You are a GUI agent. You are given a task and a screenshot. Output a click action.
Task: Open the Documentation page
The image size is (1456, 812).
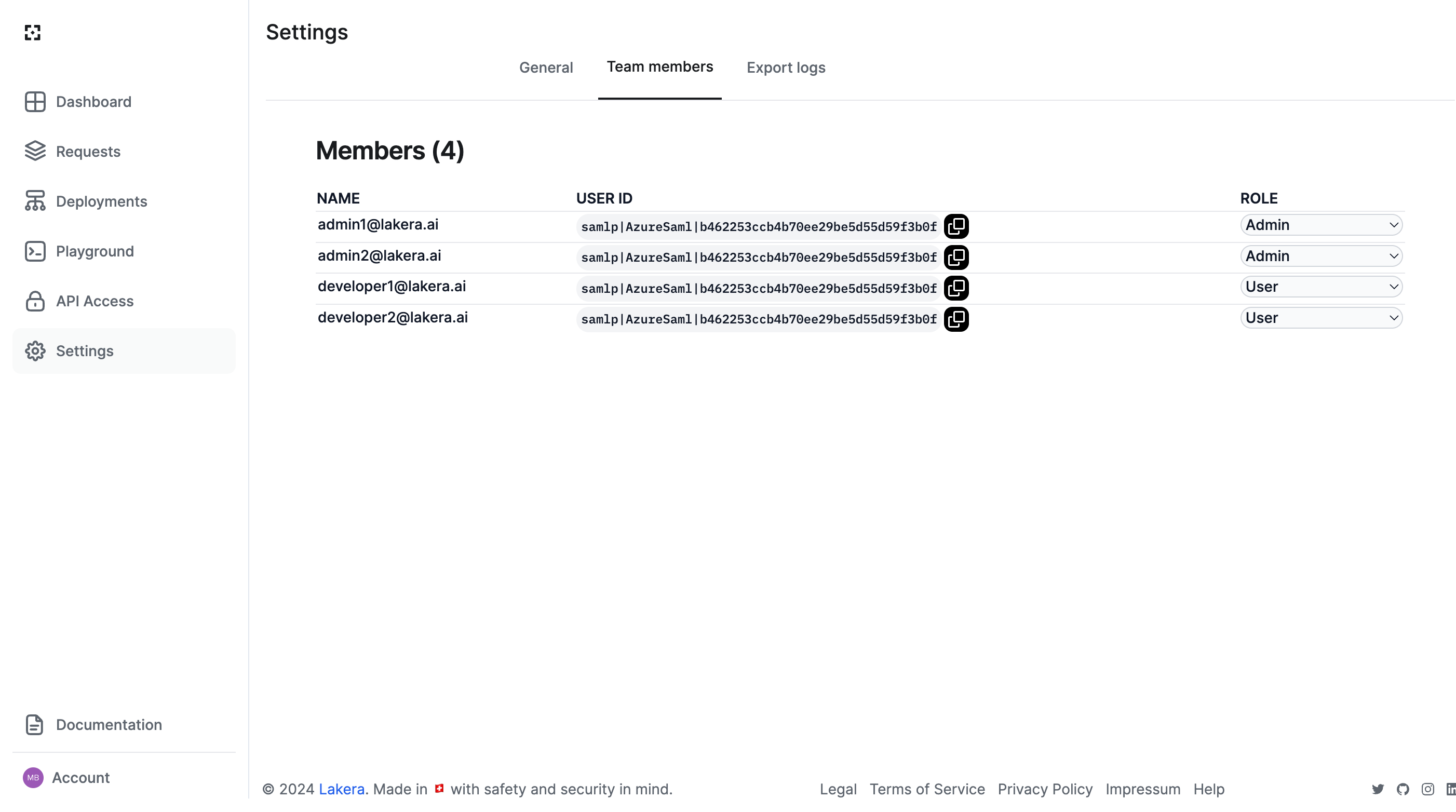[109, 724]
